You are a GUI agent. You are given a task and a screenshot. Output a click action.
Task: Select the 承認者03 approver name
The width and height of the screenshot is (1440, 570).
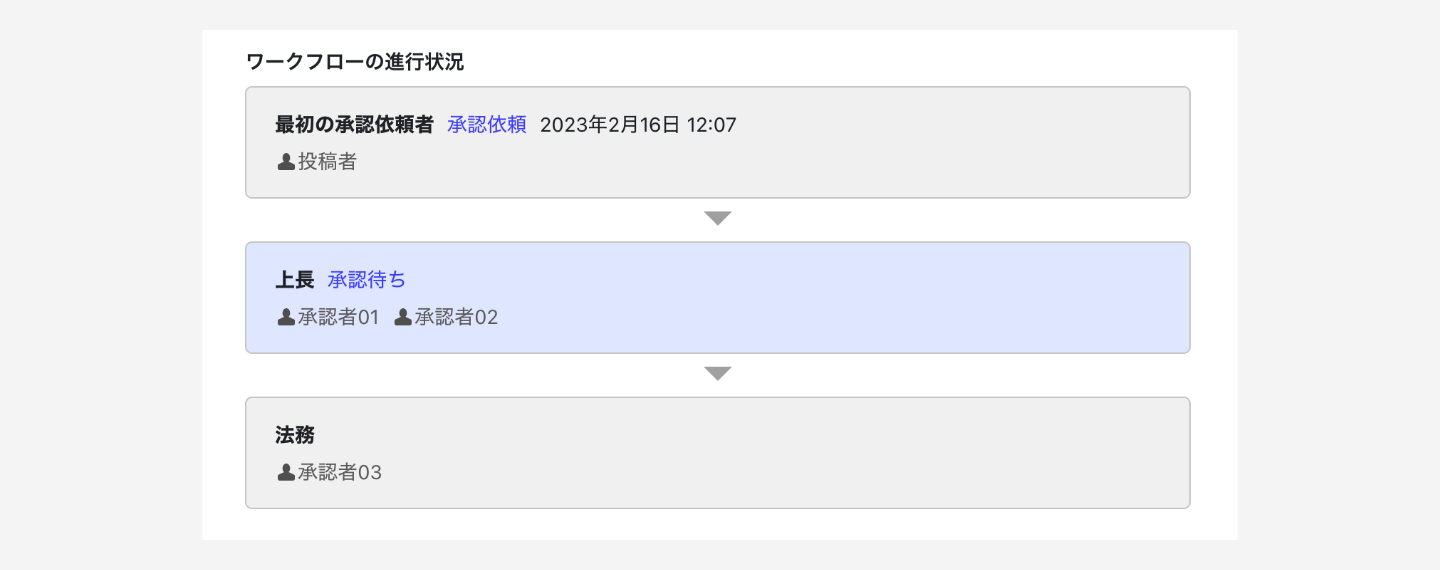[340, 473]
